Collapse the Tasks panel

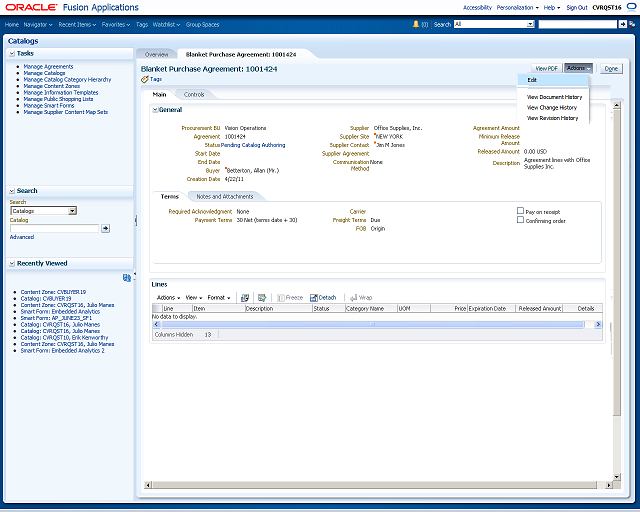[x=12, y=53]
